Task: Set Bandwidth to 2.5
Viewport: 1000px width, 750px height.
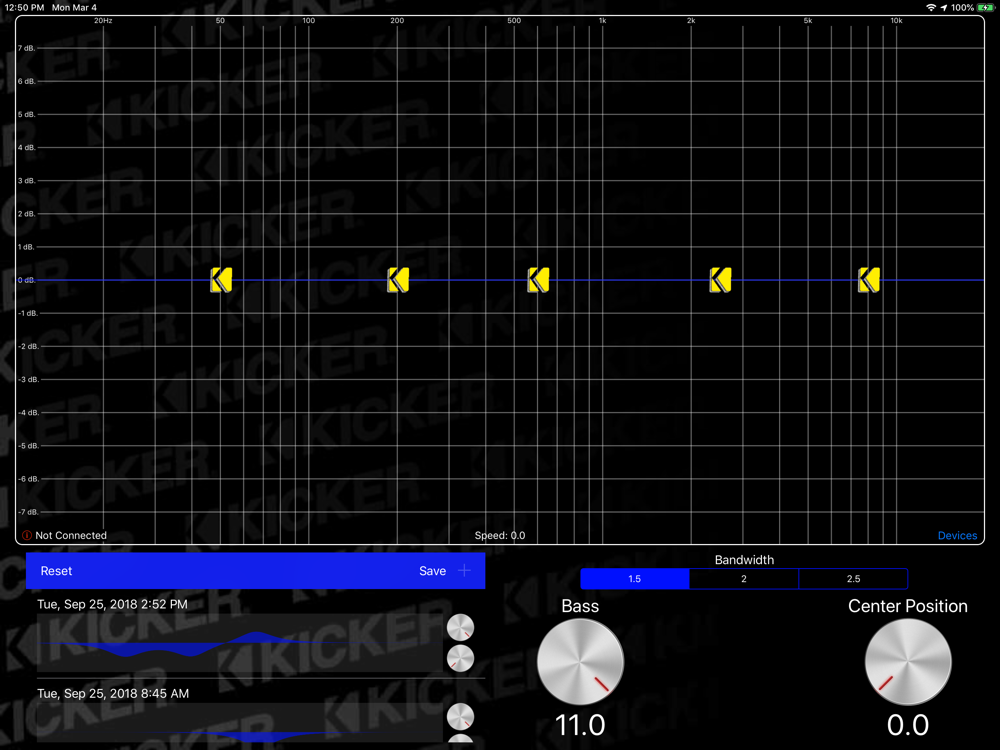Action: tap(853, 579)
